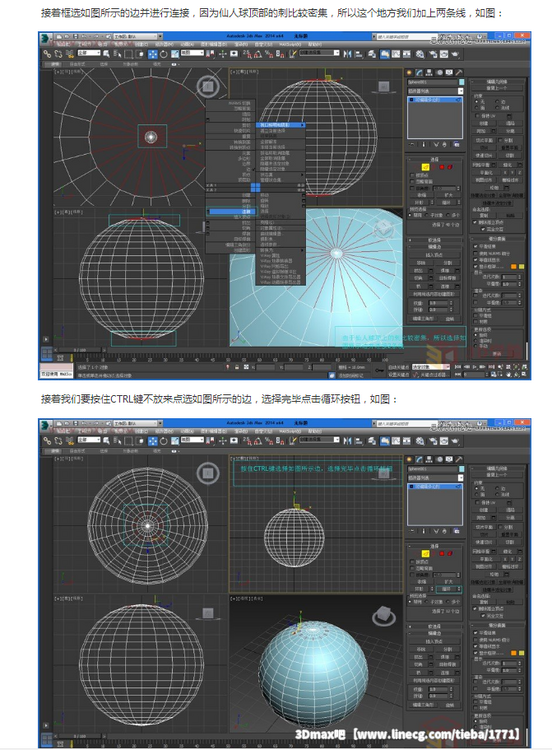Click ViewCube in top viewport, first screenshot
This screenshot has width=552, height=750.
(208, 87)
